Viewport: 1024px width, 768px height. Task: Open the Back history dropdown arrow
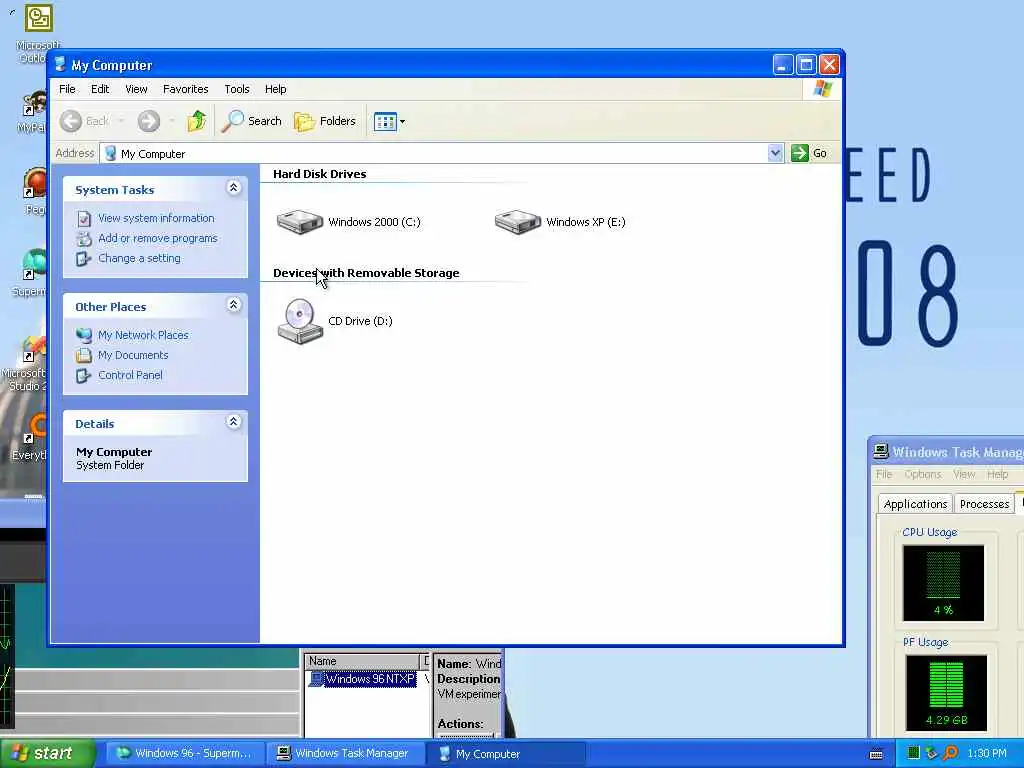(x=121, y=121)
